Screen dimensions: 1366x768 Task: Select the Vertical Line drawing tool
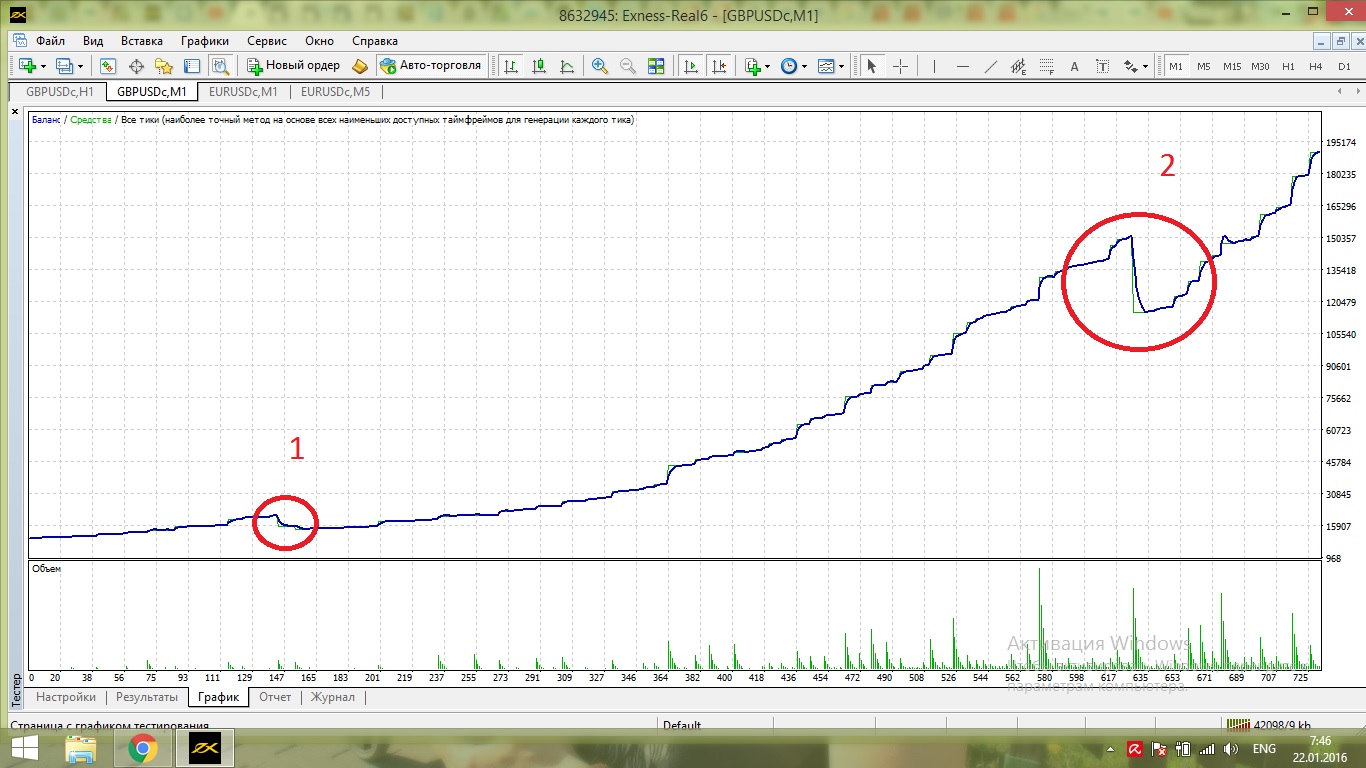pos(934,66)
